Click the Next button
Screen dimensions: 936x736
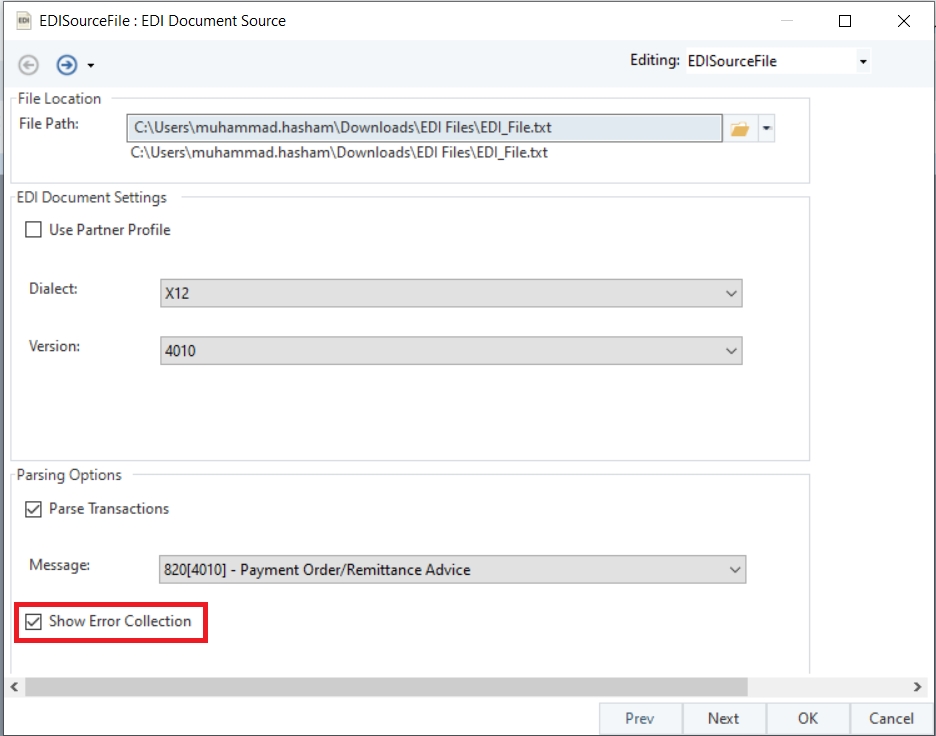[x=723, y=719]
